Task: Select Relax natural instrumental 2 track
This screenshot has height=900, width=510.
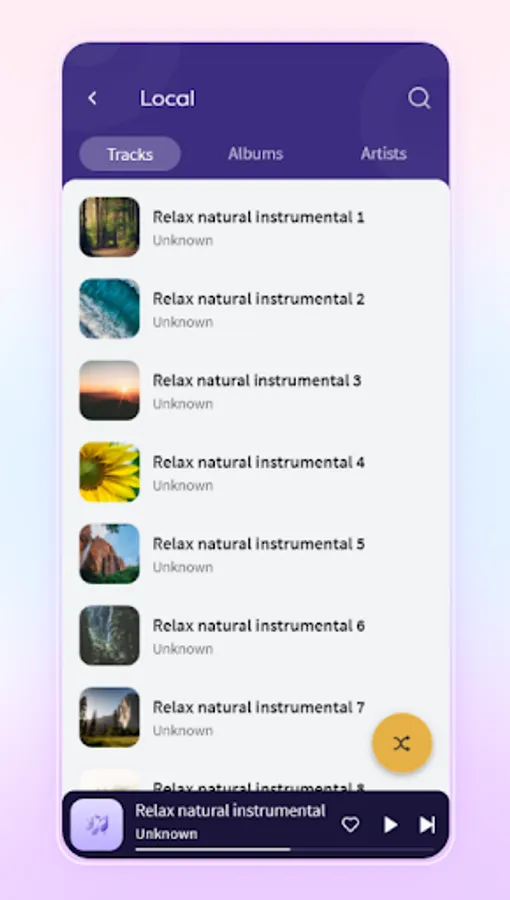Action: 256,309
